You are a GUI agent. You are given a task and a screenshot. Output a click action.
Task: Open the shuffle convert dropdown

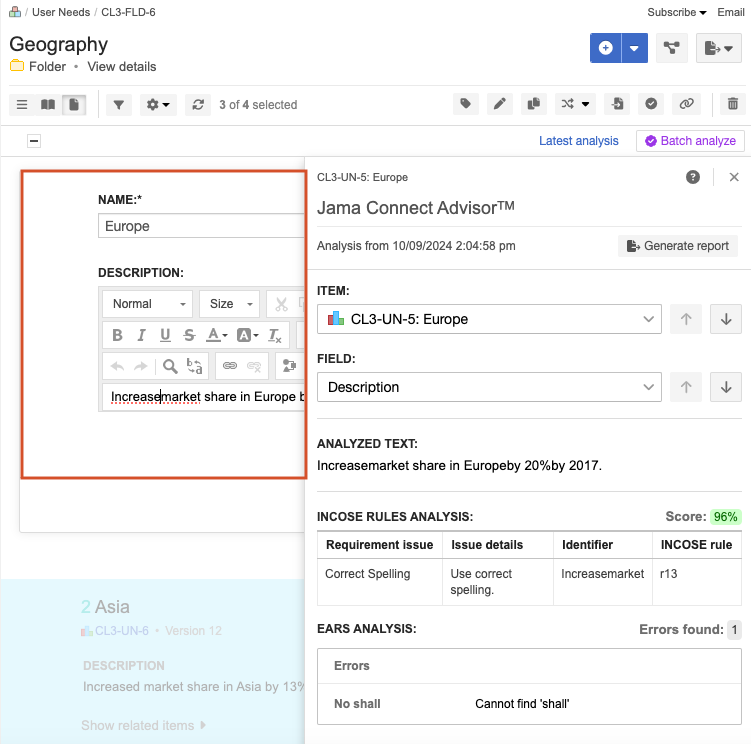point(575,104)
